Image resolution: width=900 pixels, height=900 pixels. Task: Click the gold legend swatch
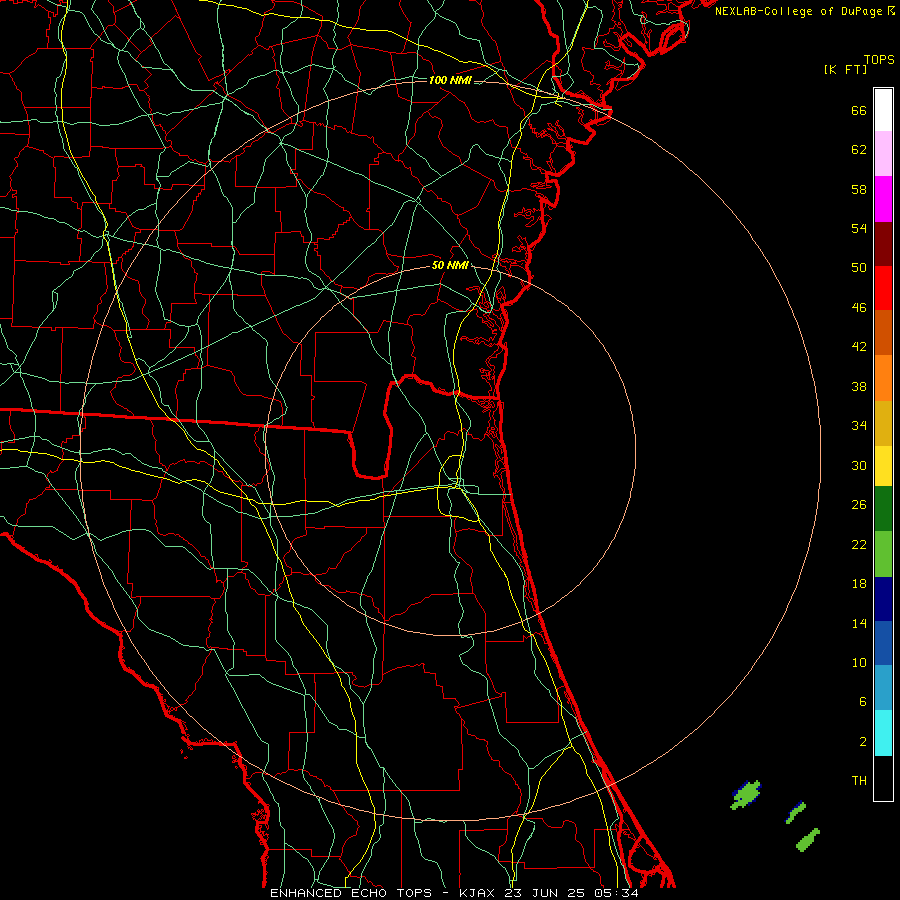pos(883,423)
